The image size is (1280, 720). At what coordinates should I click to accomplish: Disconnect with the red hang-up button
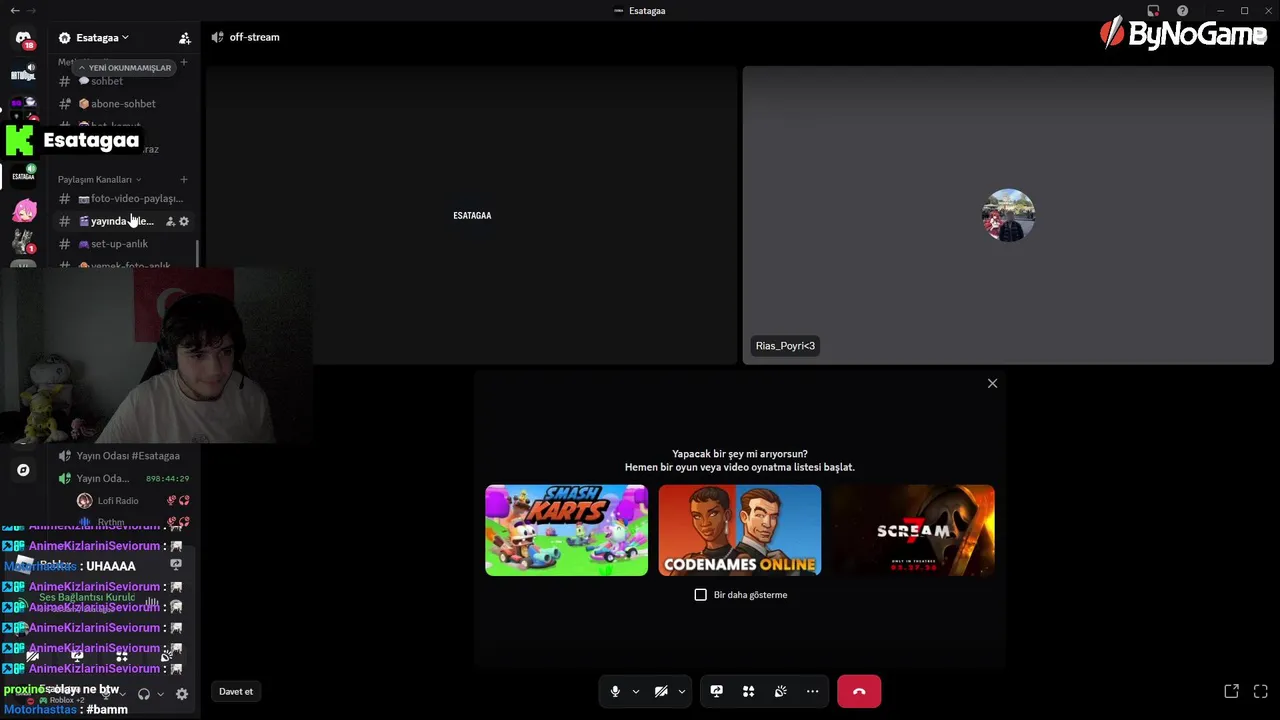point(859,691)
